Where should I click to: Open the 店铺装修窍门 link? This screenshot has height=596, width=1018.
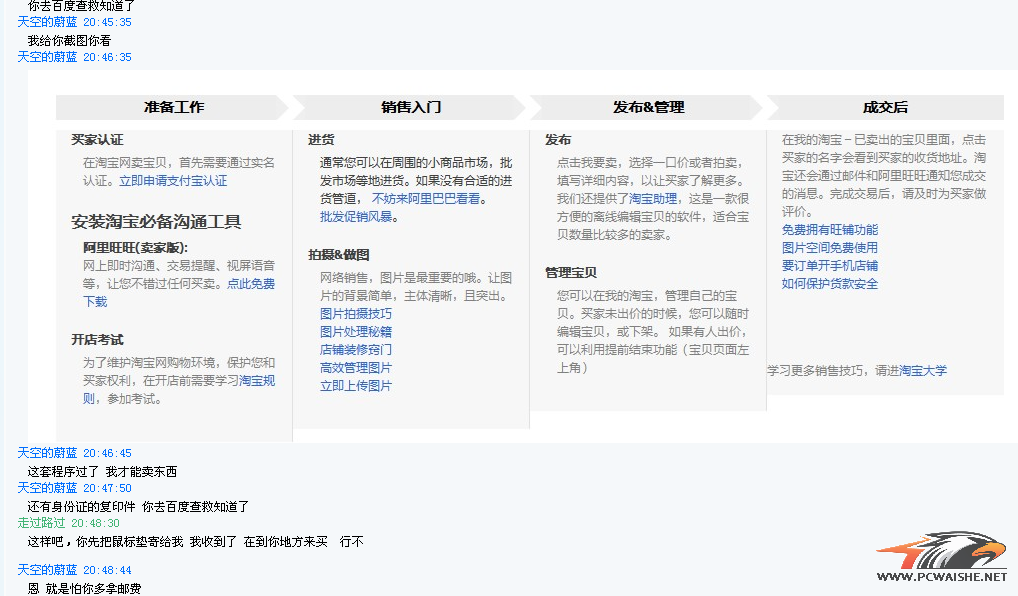click(356, 350)
